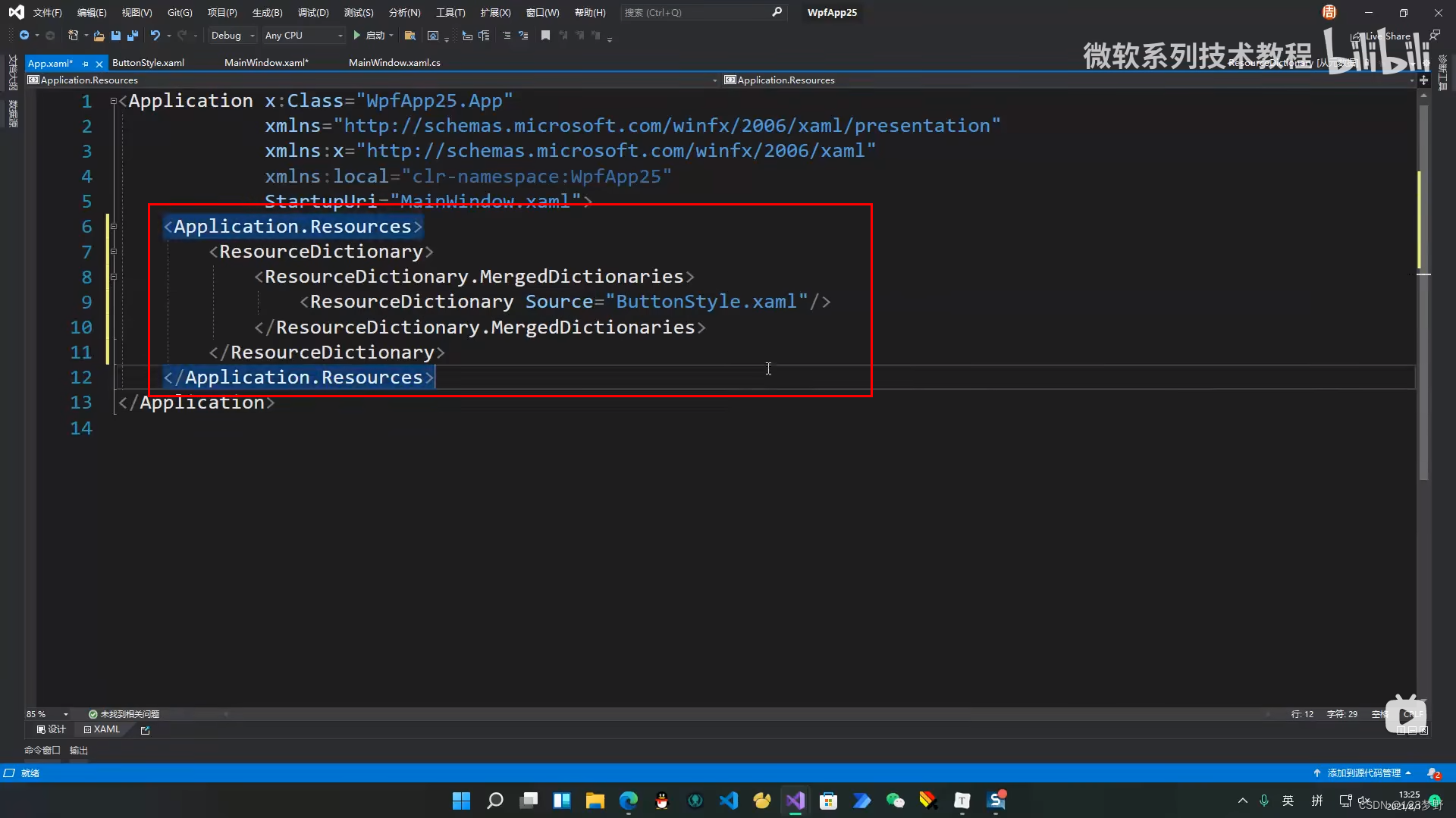
Task: Click the Open File folder icon
Action: point(99,36)
